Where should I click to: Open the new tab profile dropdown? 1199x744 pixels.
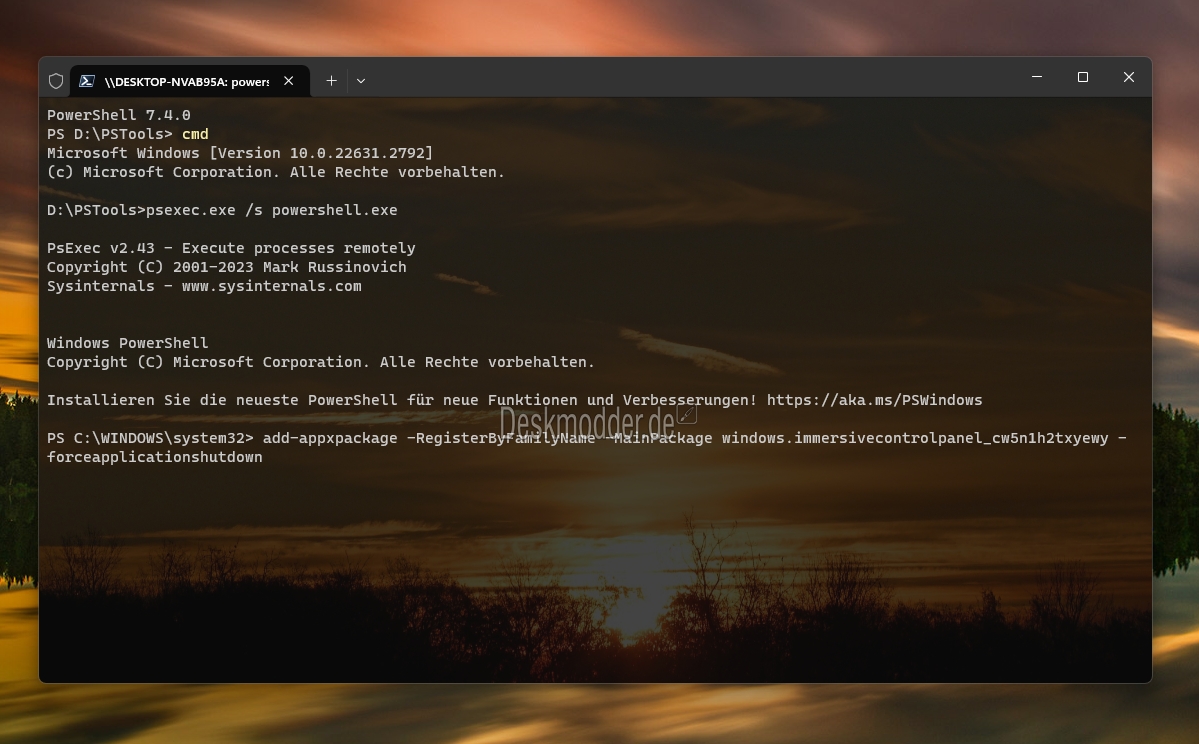(x=361, y=80)
